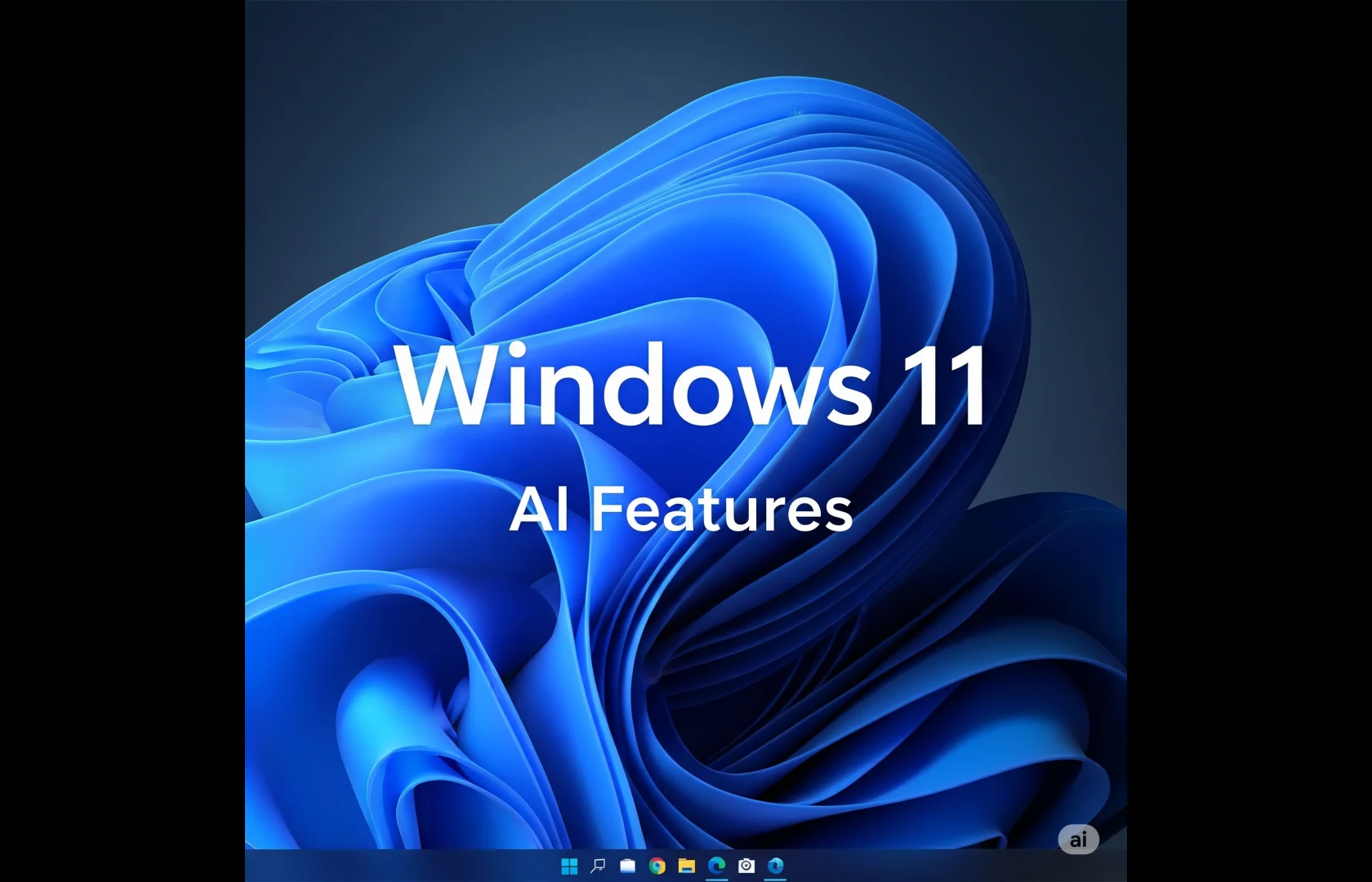This screenshot has height=882, width=1372.
Task: Launch the Camera app from taskbar
Action: (746, 866)
